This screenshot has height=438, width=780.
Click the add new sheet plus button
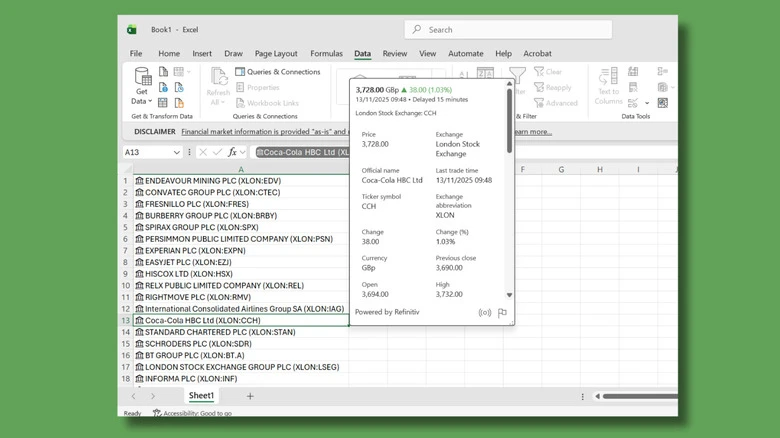[250, 396]
